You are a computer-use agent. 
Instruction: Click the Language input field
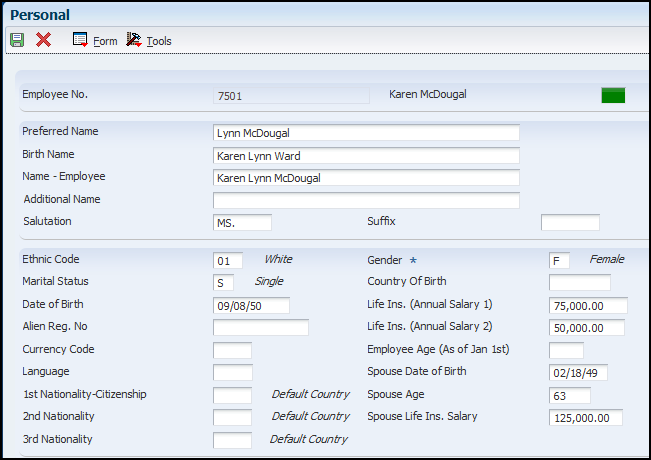click(233, 372)
